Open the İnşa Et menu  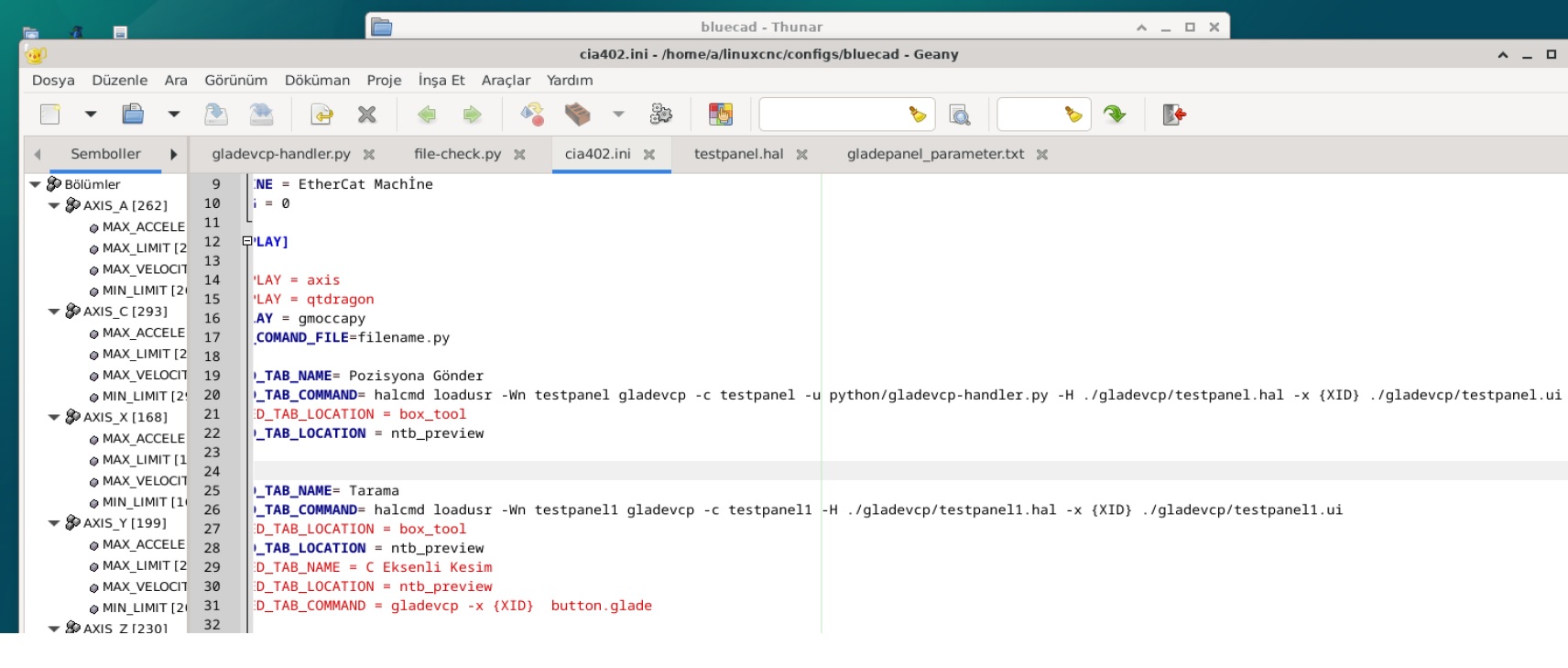coord(441,81)
